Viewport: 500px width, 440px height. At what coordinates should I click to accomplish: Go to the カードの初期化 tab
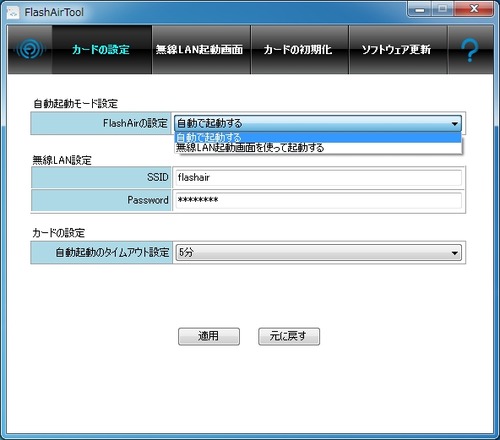coord(299,50)
